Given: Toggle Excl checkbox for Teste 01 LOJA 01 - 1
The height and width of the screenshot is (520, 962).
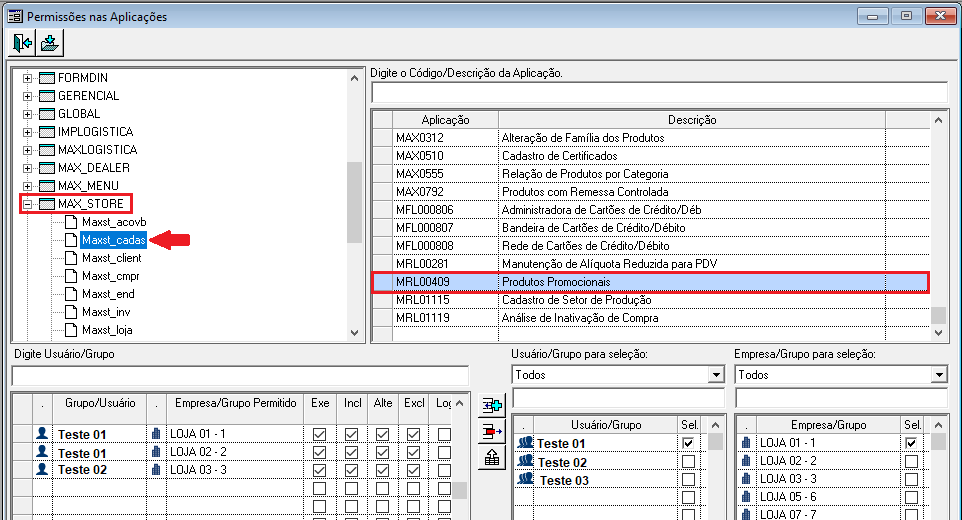Looking at the screenshot, I should coord(414,434).
